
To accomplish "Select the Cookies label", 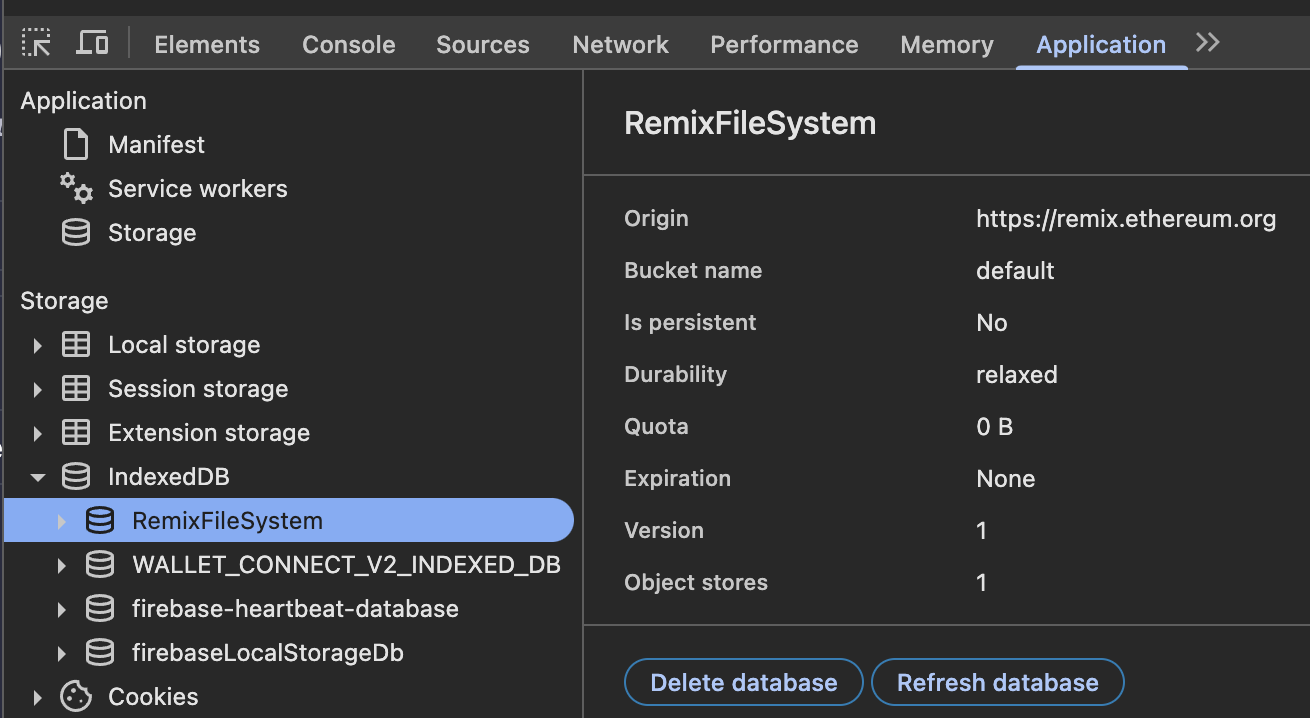I will pyautogui.click(x=153, y=697).
